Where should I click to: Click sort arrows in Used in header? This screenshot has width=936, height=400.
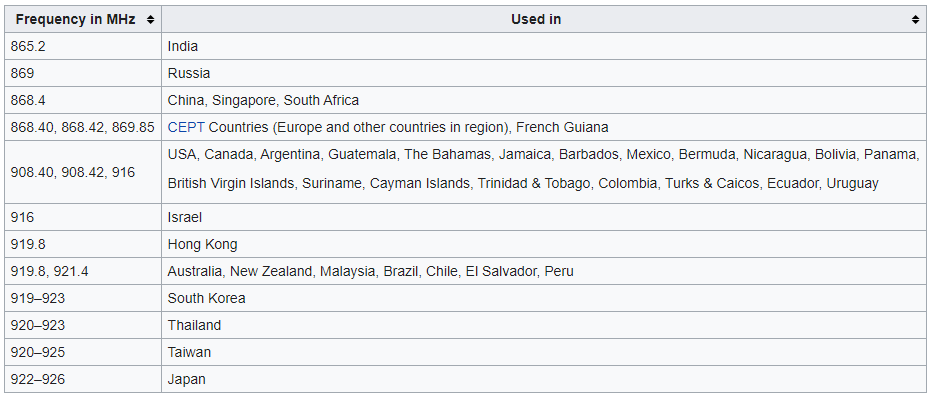915,20
